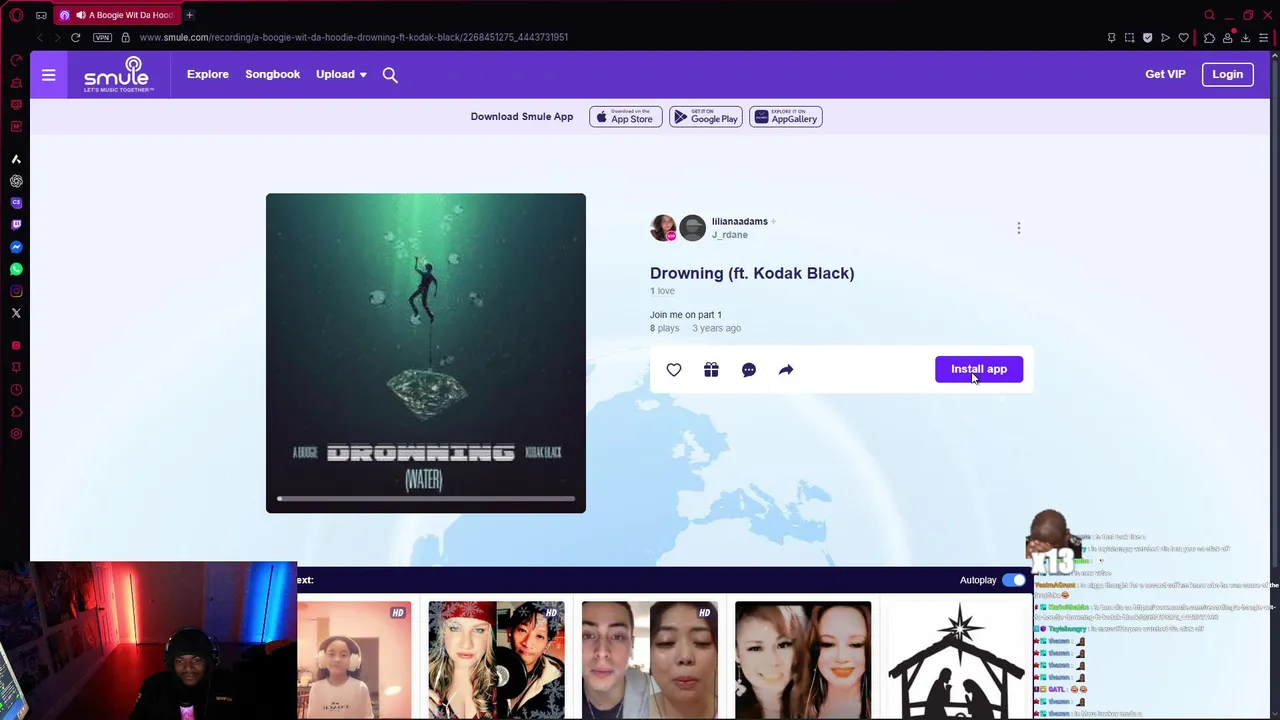The width and height of the screenshot is (1280, 720).
Task: Open Twitch in Opera sidebar
Action: point(16,225)
